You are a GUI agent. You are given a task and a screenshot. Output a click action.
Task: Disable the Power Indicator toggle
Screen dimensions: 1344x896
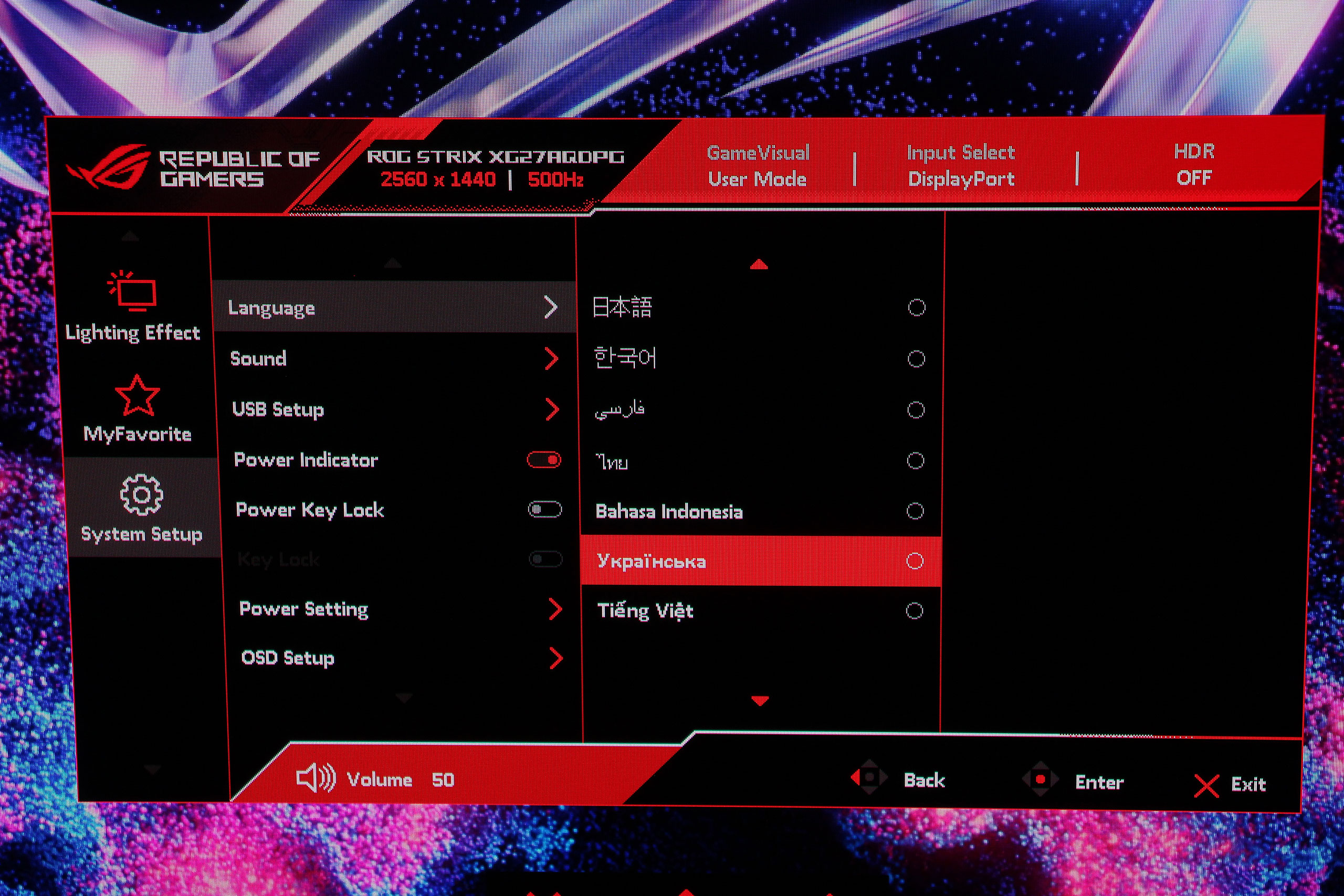click(x=544, y=460)
